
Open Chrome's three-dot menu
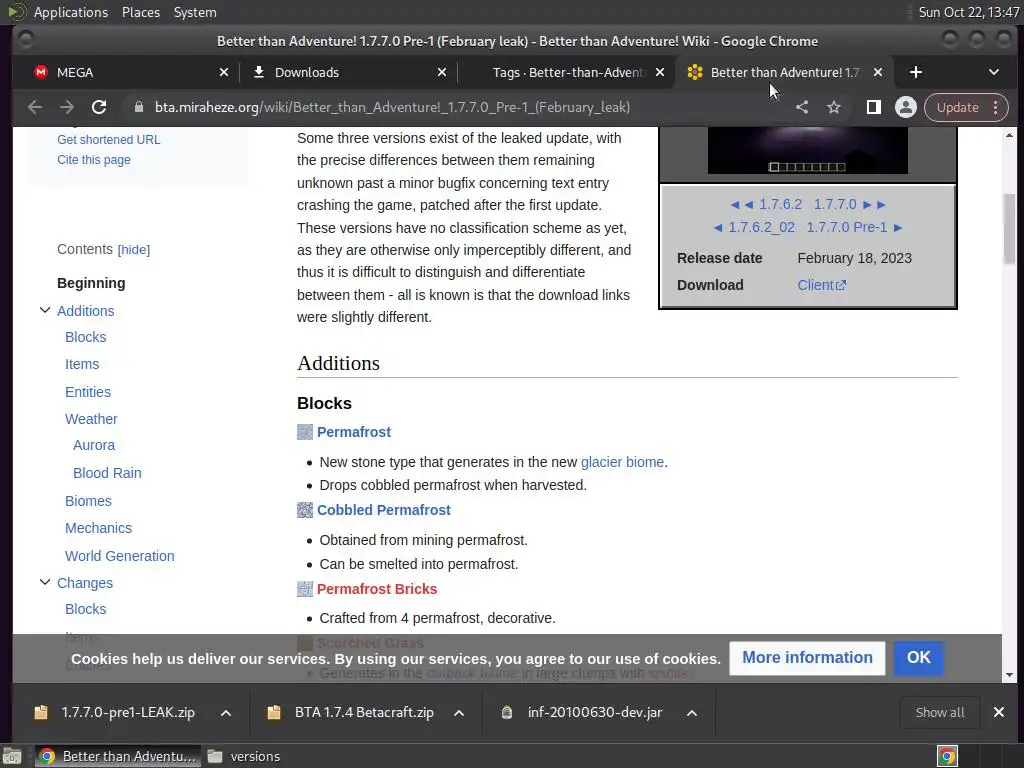click(x=996, y=107)
